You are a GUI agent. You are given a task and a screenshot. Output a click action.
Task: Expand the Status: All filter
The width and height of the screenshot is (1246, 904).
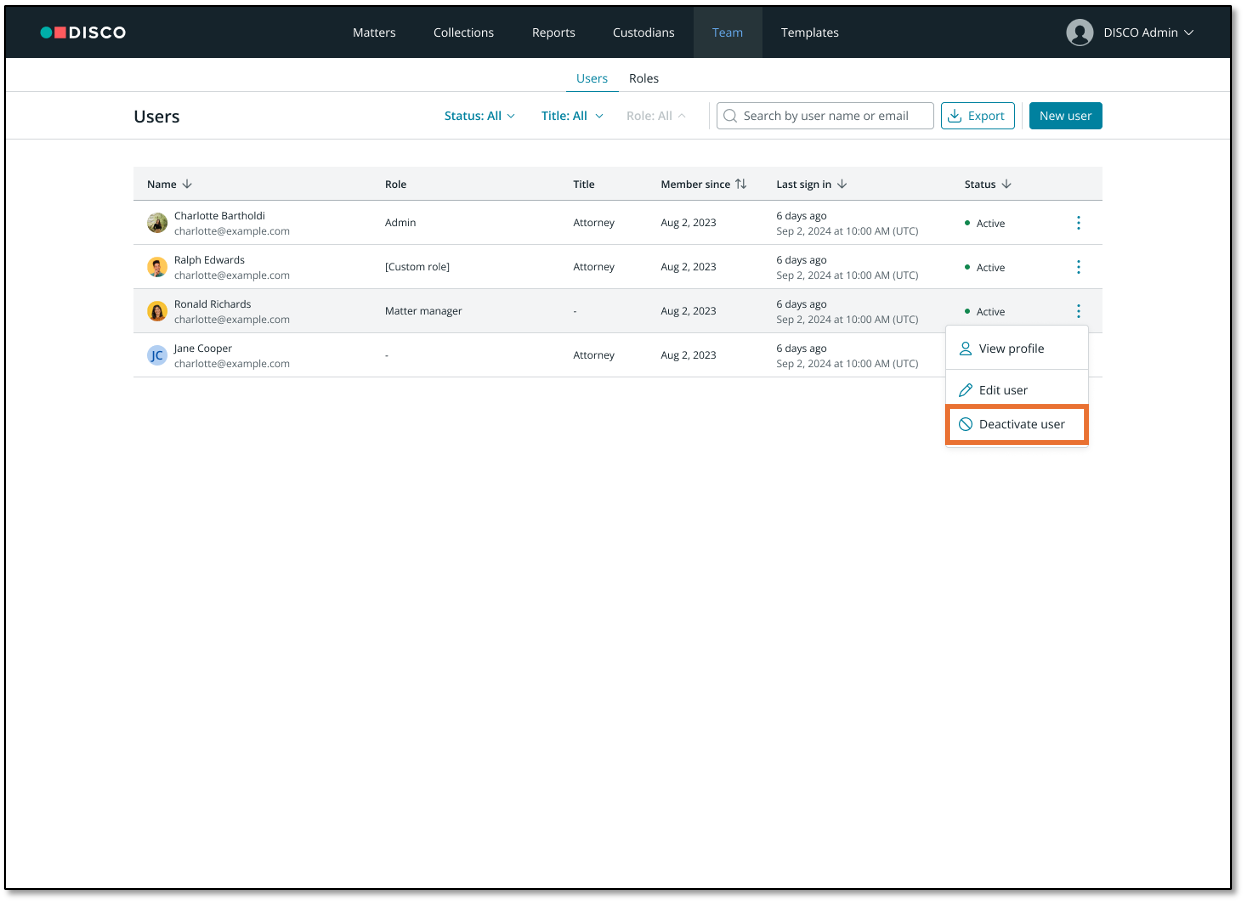(x=480, y=116)
